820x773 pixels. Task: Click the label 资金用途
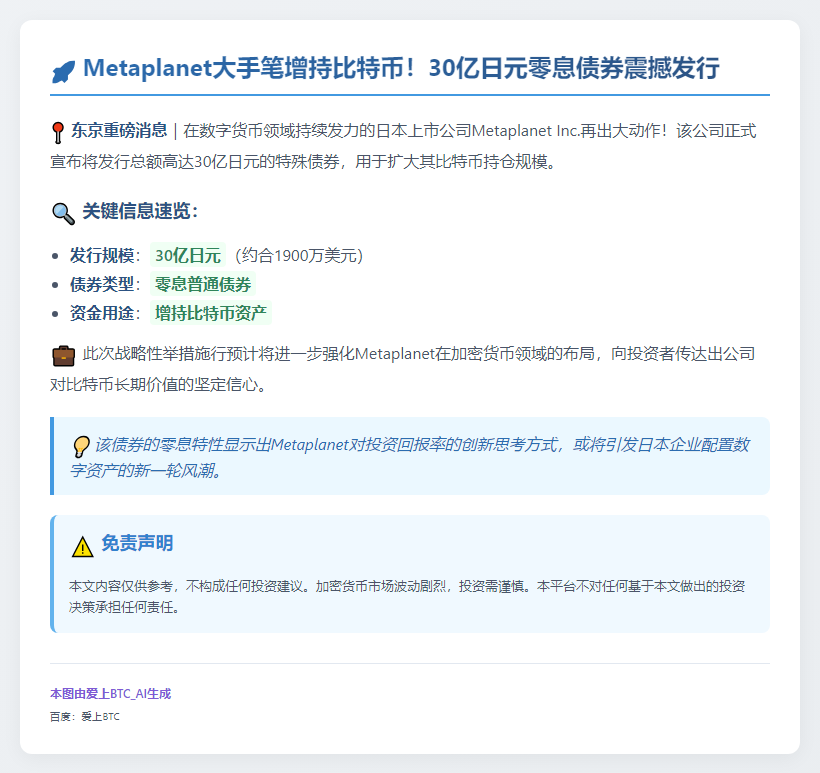(x=102, y=313)
